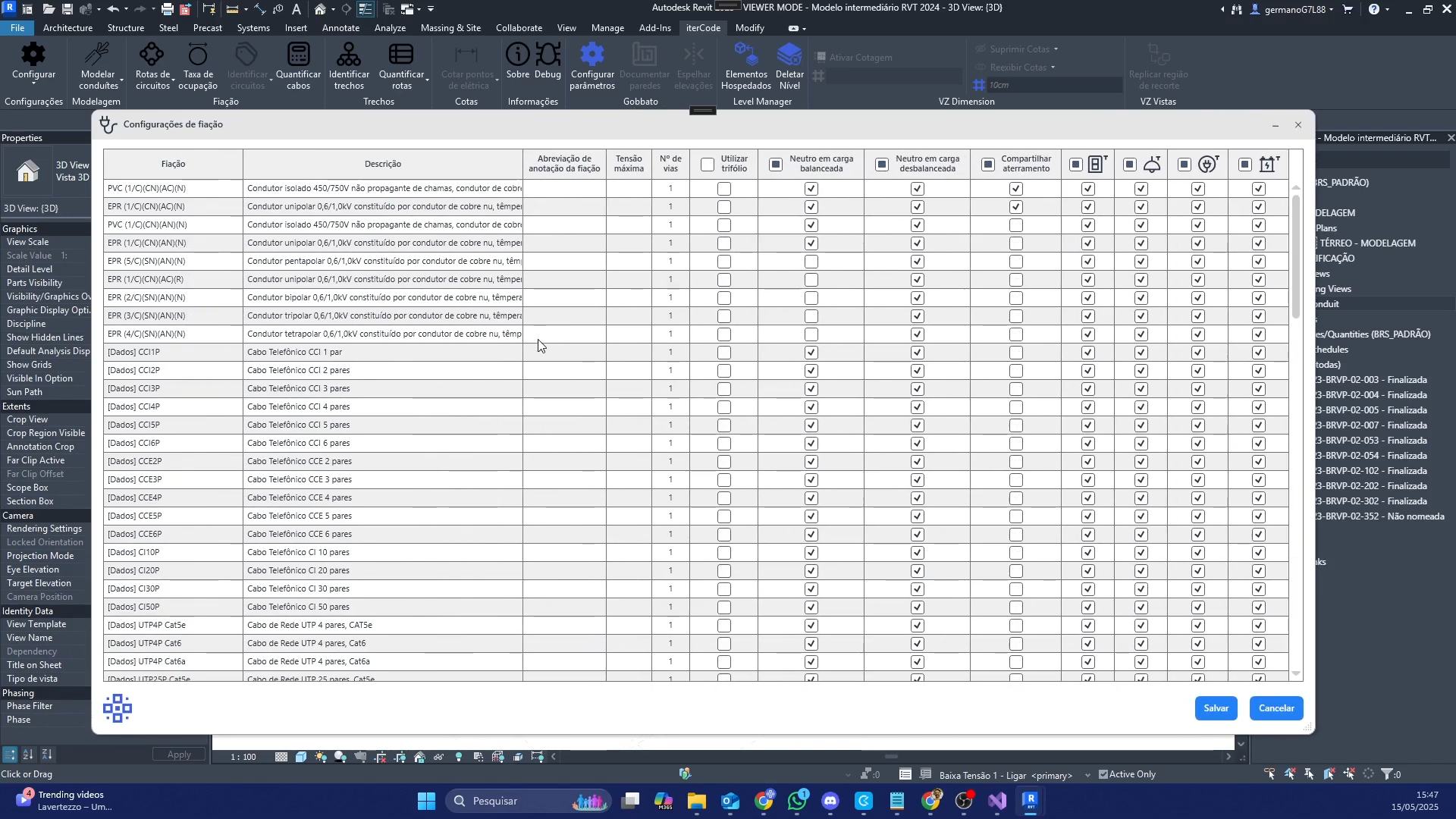Open the Add-Ins ribbon tab
This screenshot has width=1456, height=819.
point(654,28)
